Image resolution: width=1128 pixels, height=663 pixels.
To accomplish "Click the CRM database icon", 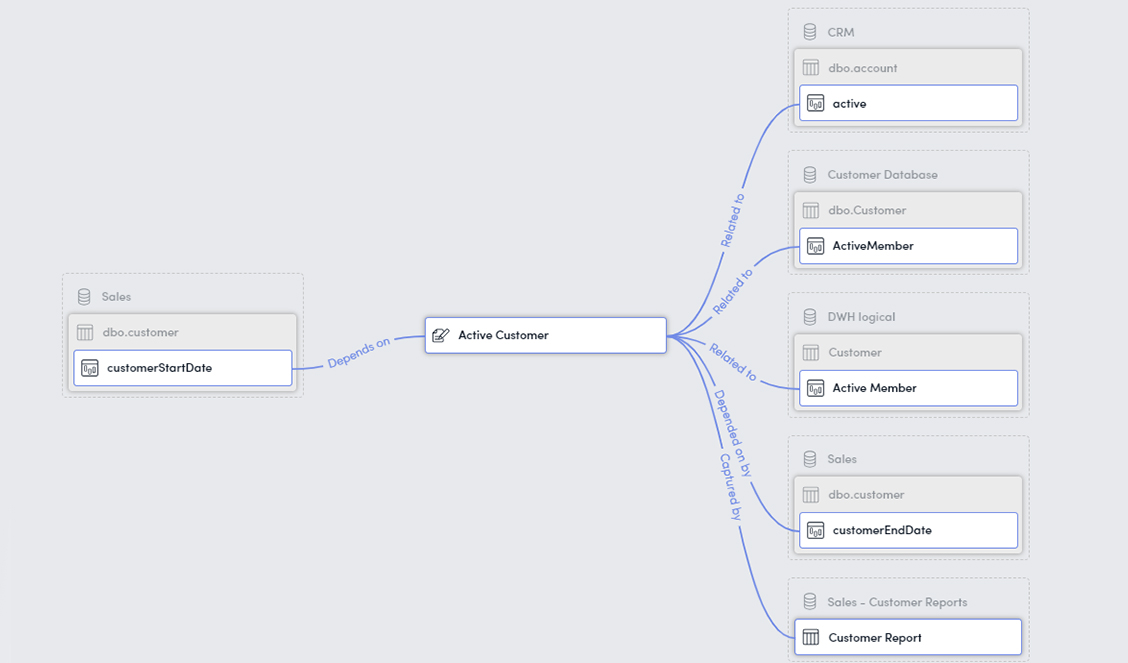I will (810, 32).
